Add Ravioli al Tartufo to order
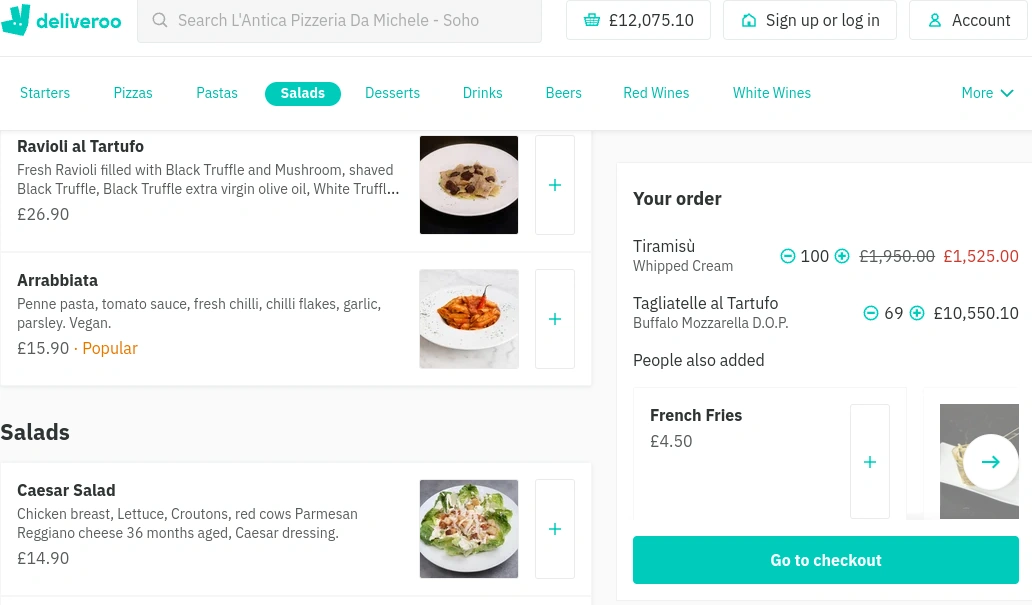 [x=555, y=185]
